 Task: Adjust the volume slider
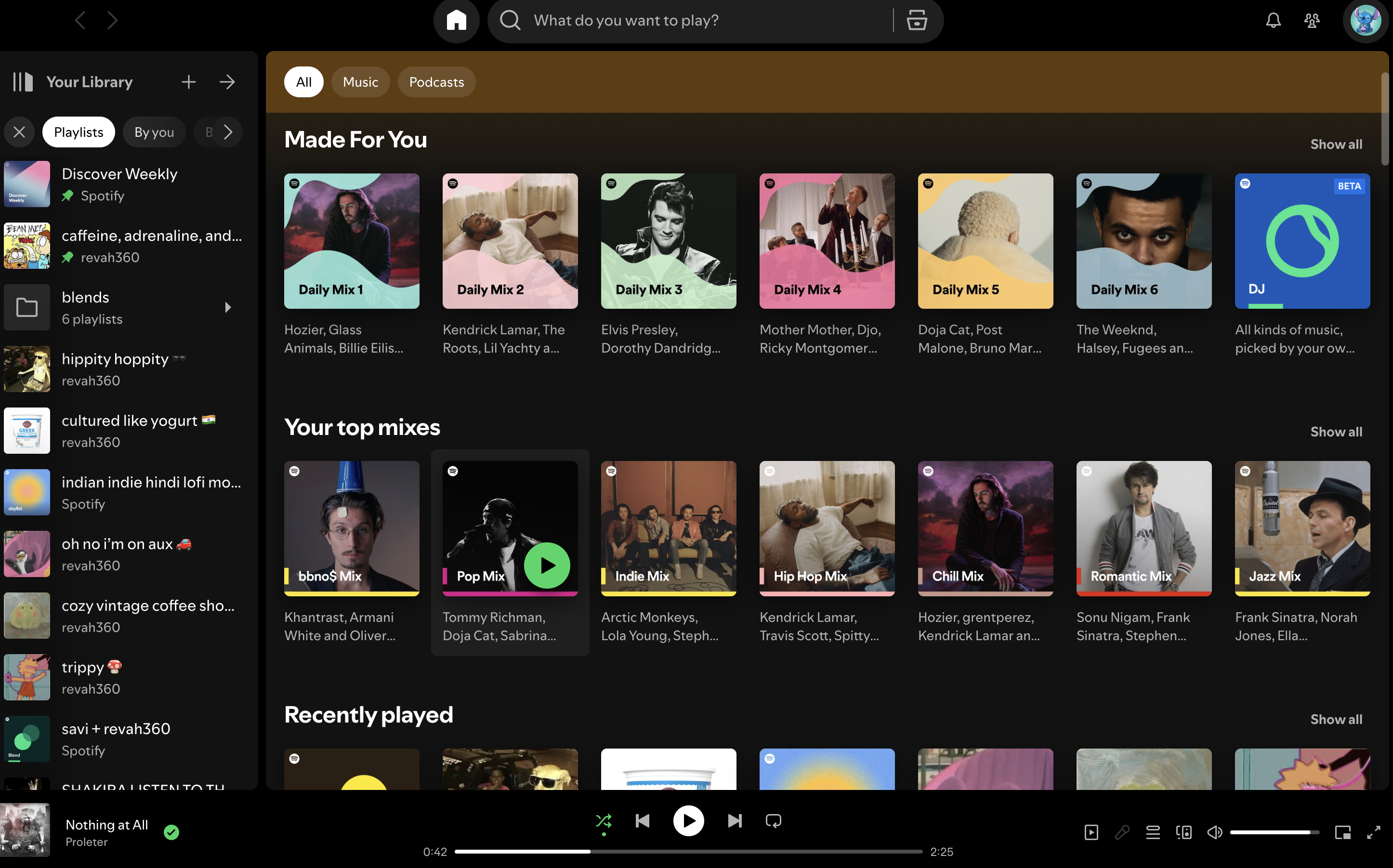click(x=1275, y=832)
